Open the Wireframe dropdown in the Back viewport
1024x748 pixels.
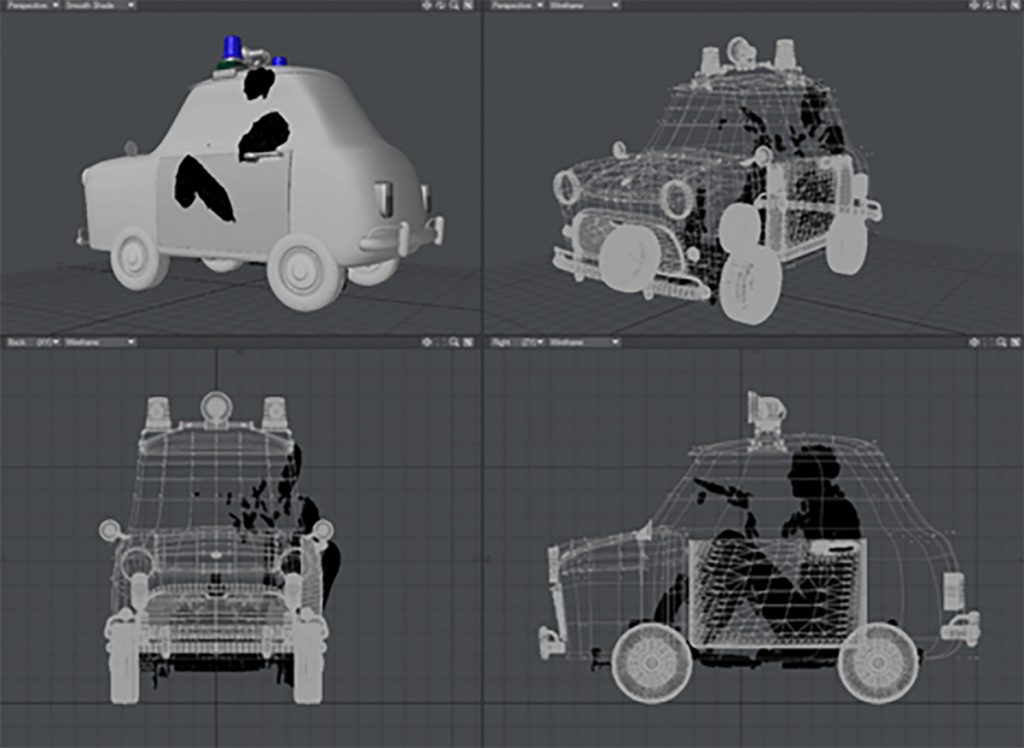click(x=100, y=342)
